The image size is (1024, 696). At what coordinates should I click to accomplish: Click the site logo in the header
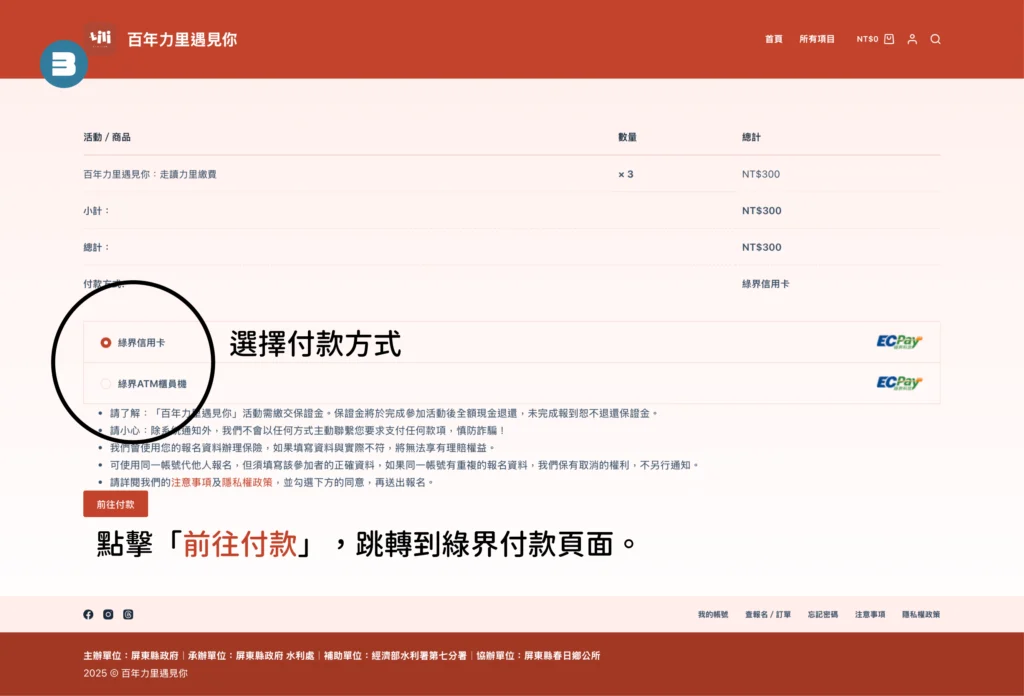[100, 39]
